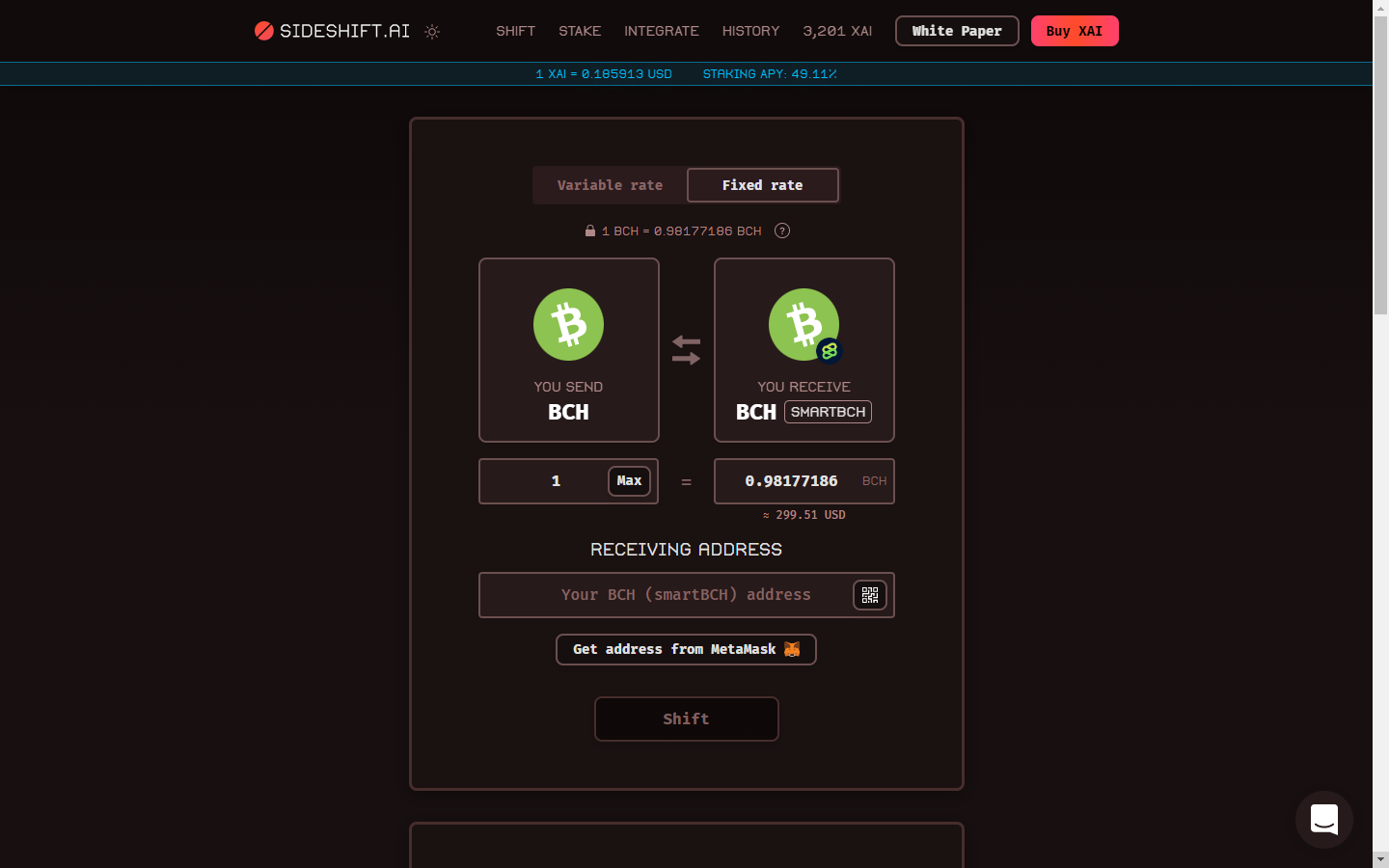Choose the You Receive BCH smartBCH coin icon
The height and width of the screenshot is (868, 1389).
pyautogui.click(x=804, y=324)
